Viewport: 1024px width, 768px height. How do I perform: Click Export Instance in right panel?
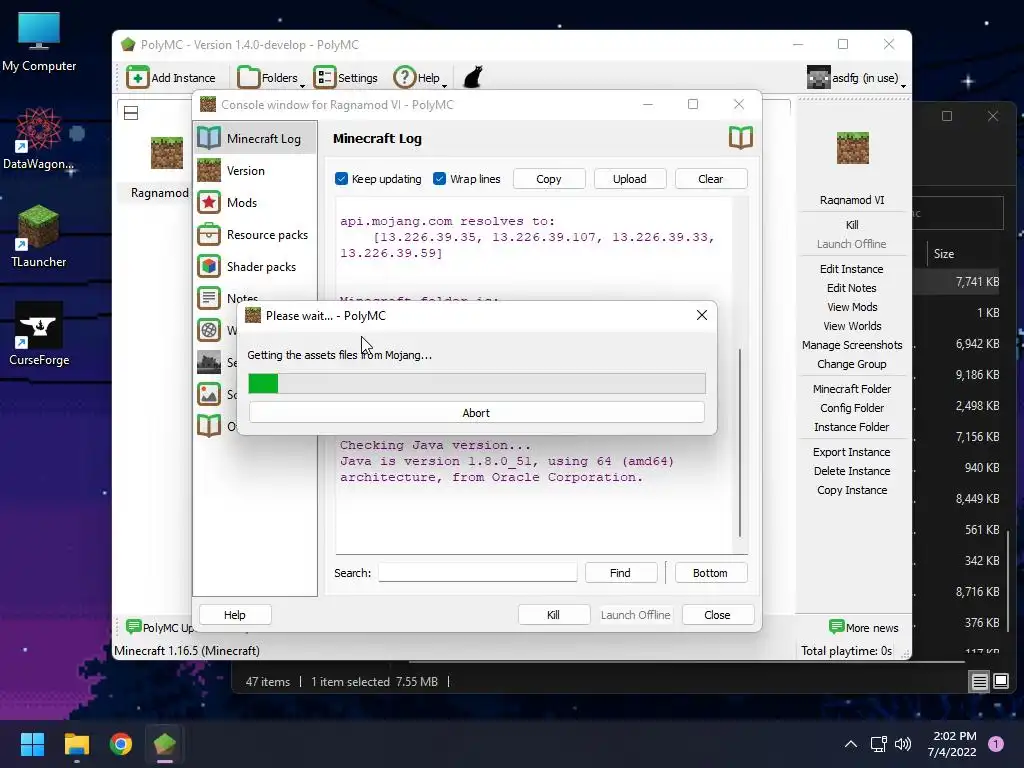(852, 452)
